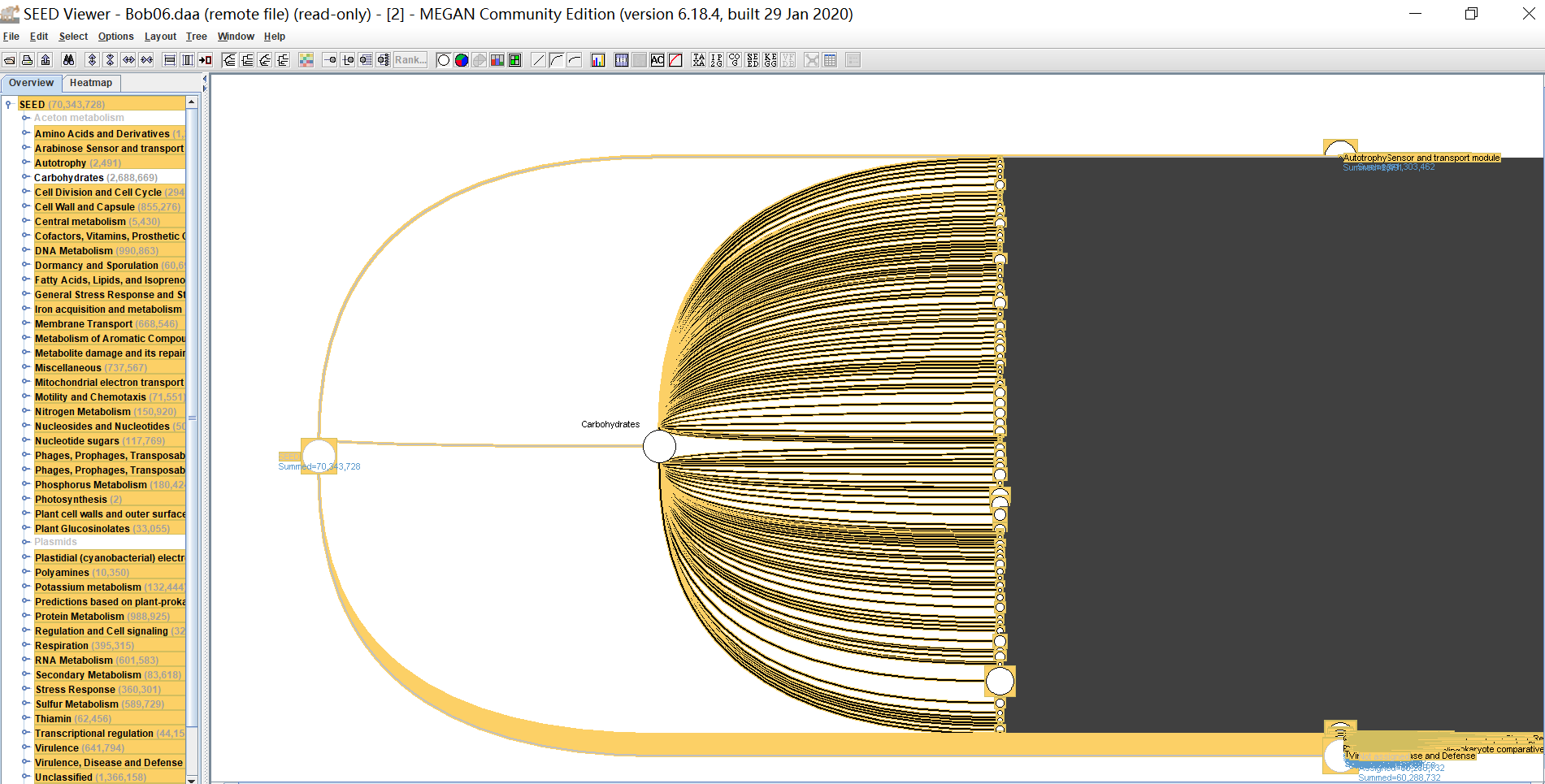
Task: Click the Rank... button
Action: [x=410, y=60]
